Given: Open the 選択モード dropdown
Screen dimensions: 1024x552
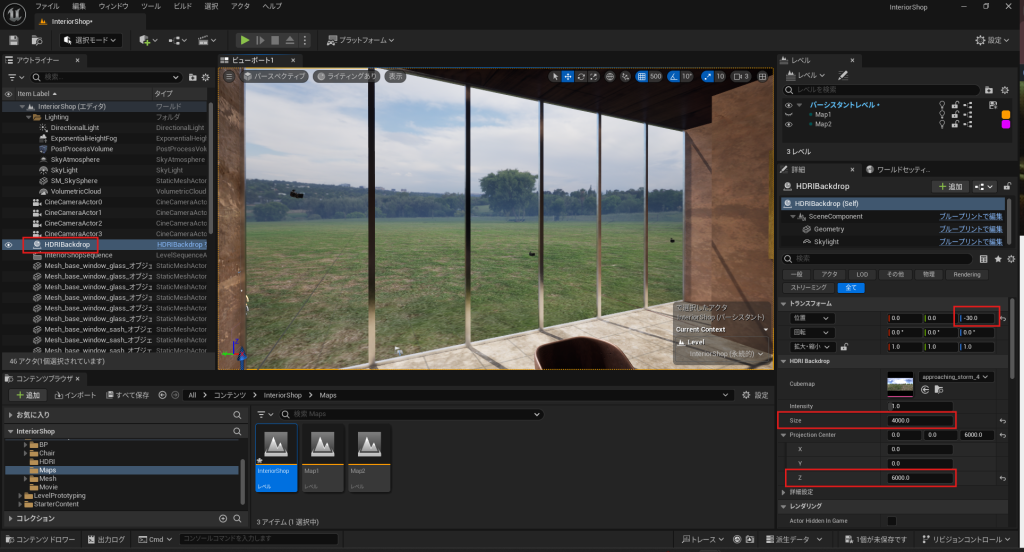Looking at the screenshot, I should pyautogui.click(x=91, y=40).
